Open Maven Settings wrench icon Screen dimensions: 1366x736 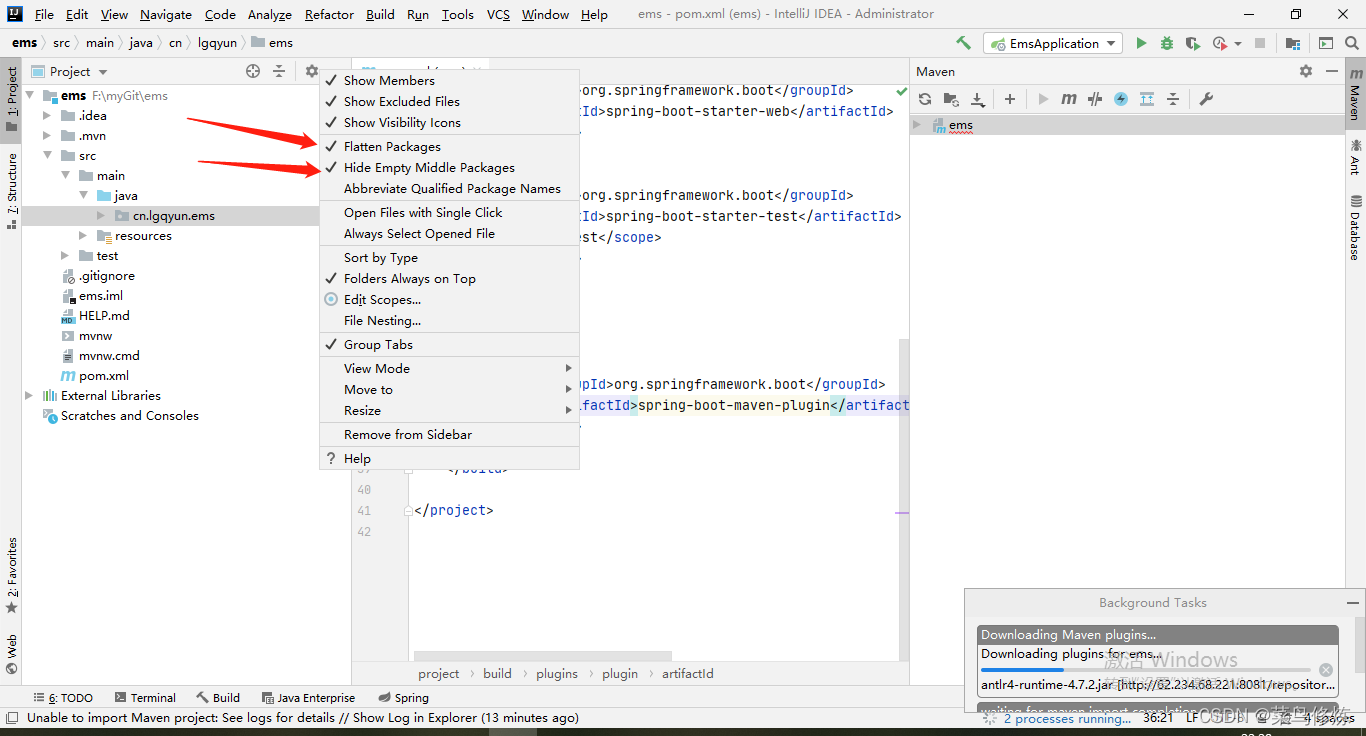pos(1206,99)
